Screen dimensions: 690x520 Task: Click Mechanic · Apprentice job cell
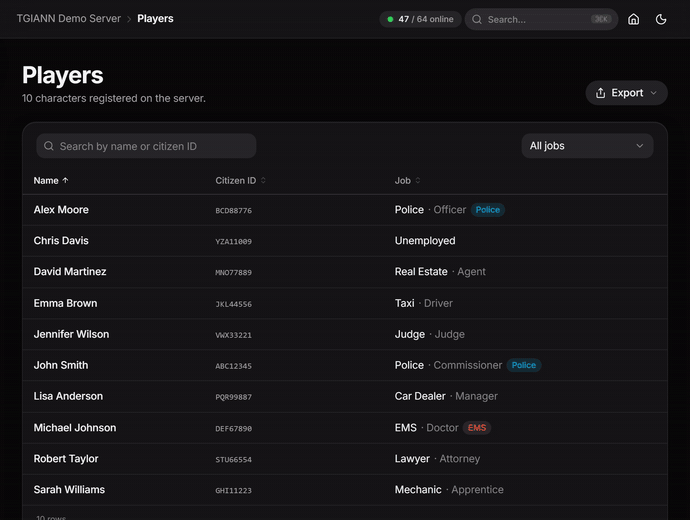coord(449,490)
